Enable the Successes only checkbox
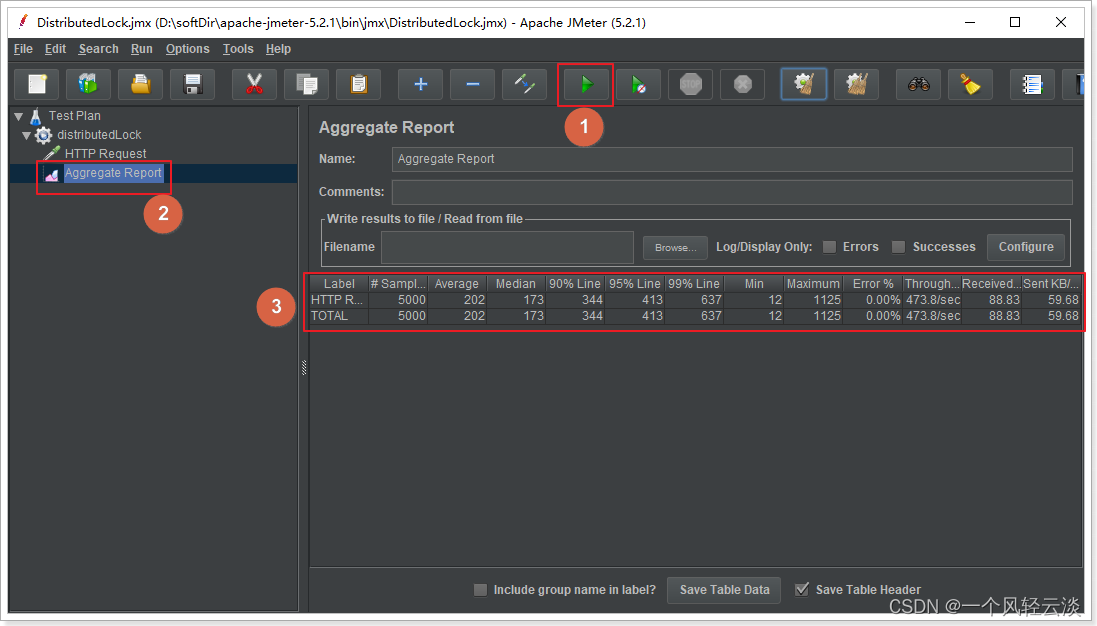 pyautogui.click(x=899, y=247)
